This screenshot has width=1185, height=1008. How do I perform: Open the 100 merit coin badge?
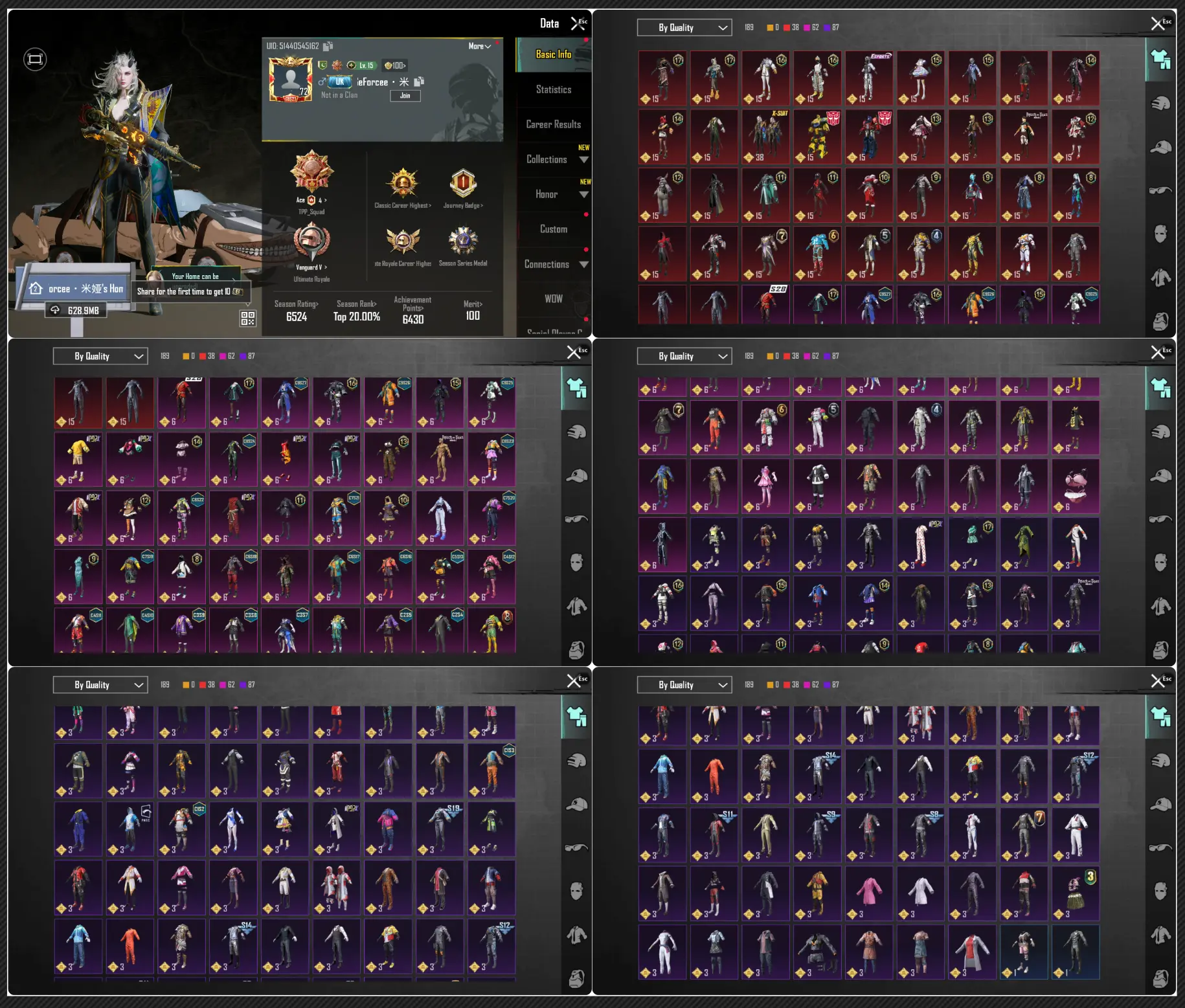click(x=395, y=65)
